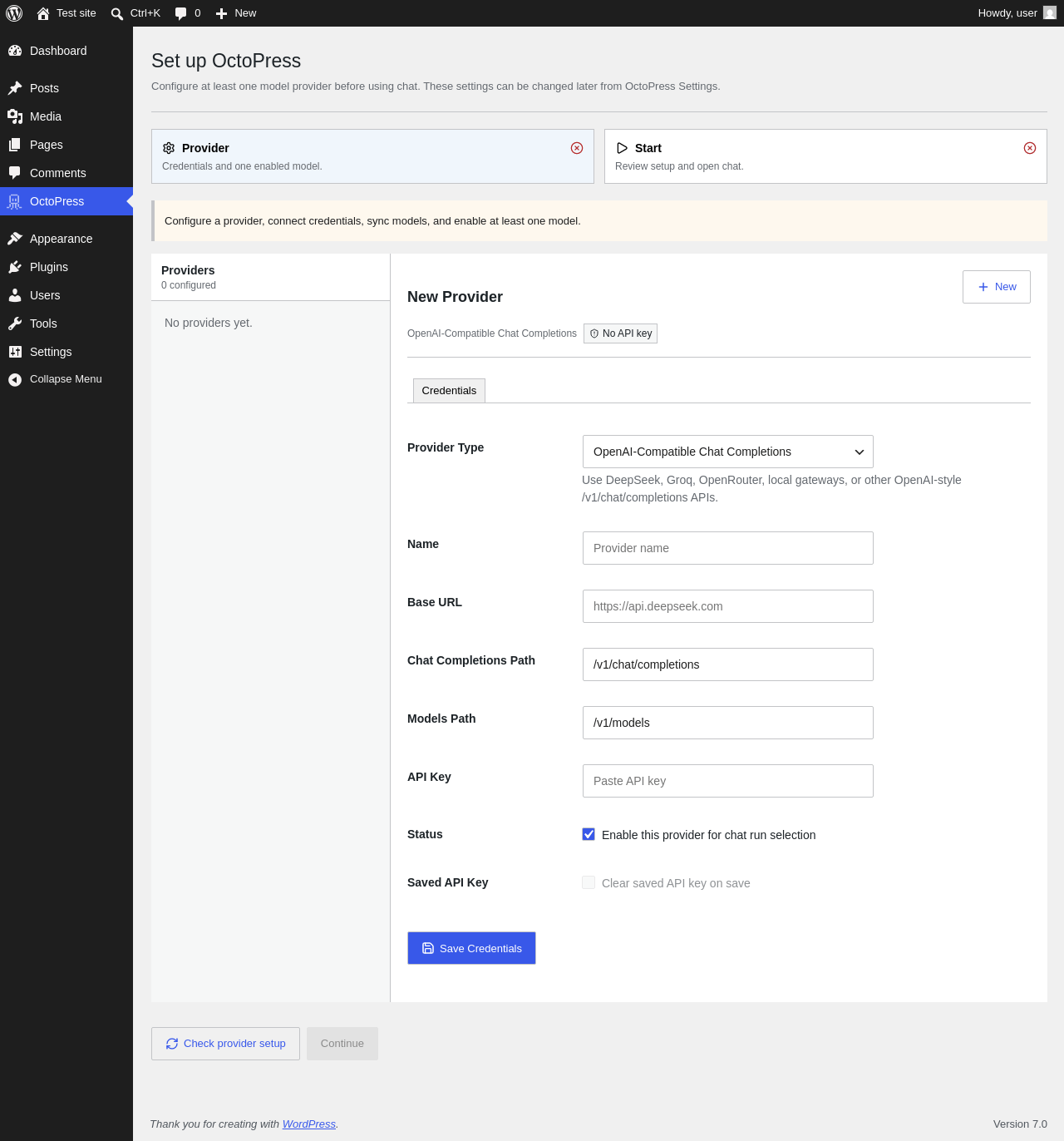Image resolution: width=1064 pixels, height=1141 pixels.
Task: Select OctoPress in sidebar
Action: click(66, 201)
